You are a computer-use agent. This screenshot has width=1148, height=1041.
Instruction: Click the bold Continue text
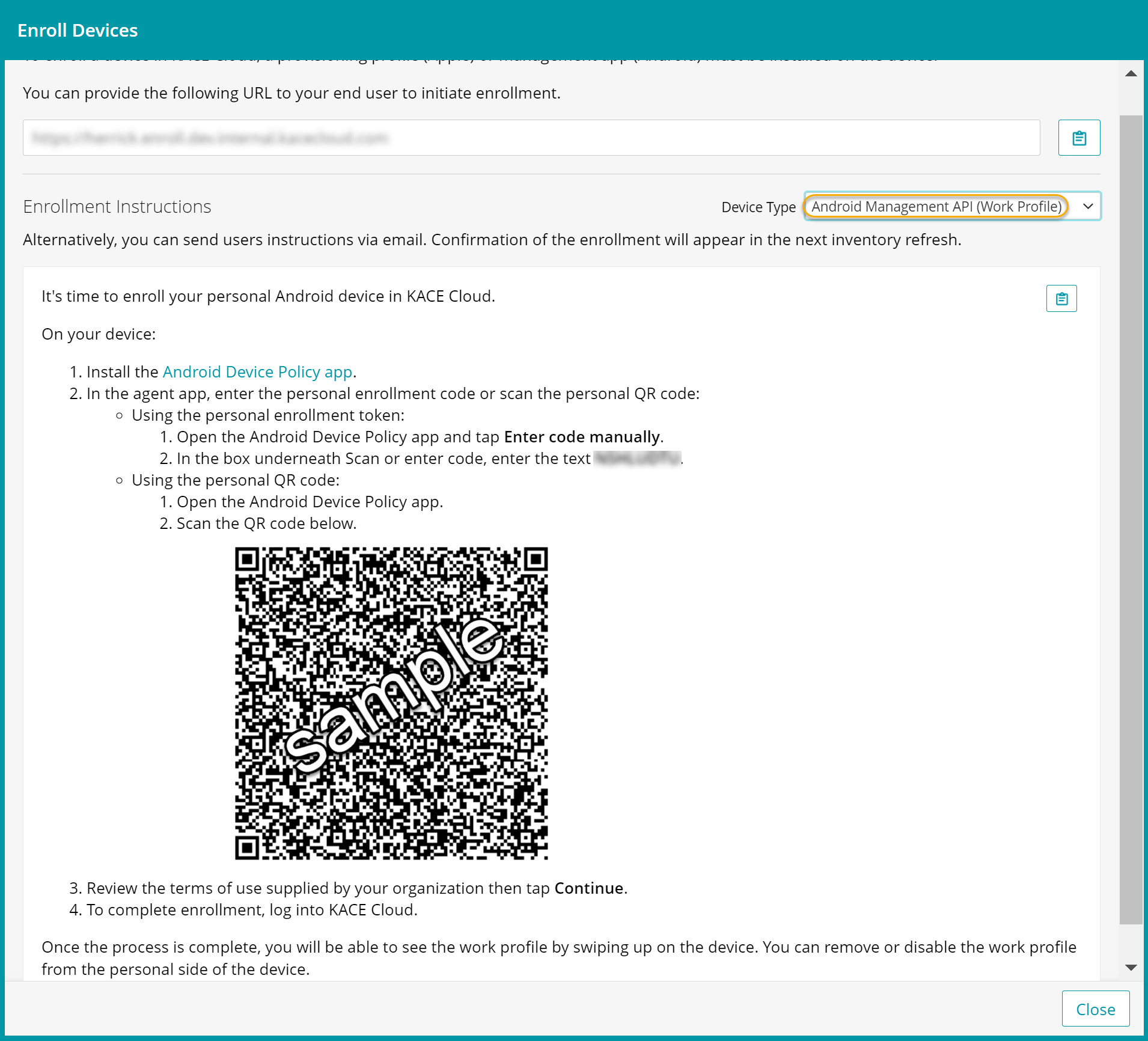(x=588, y=888)
